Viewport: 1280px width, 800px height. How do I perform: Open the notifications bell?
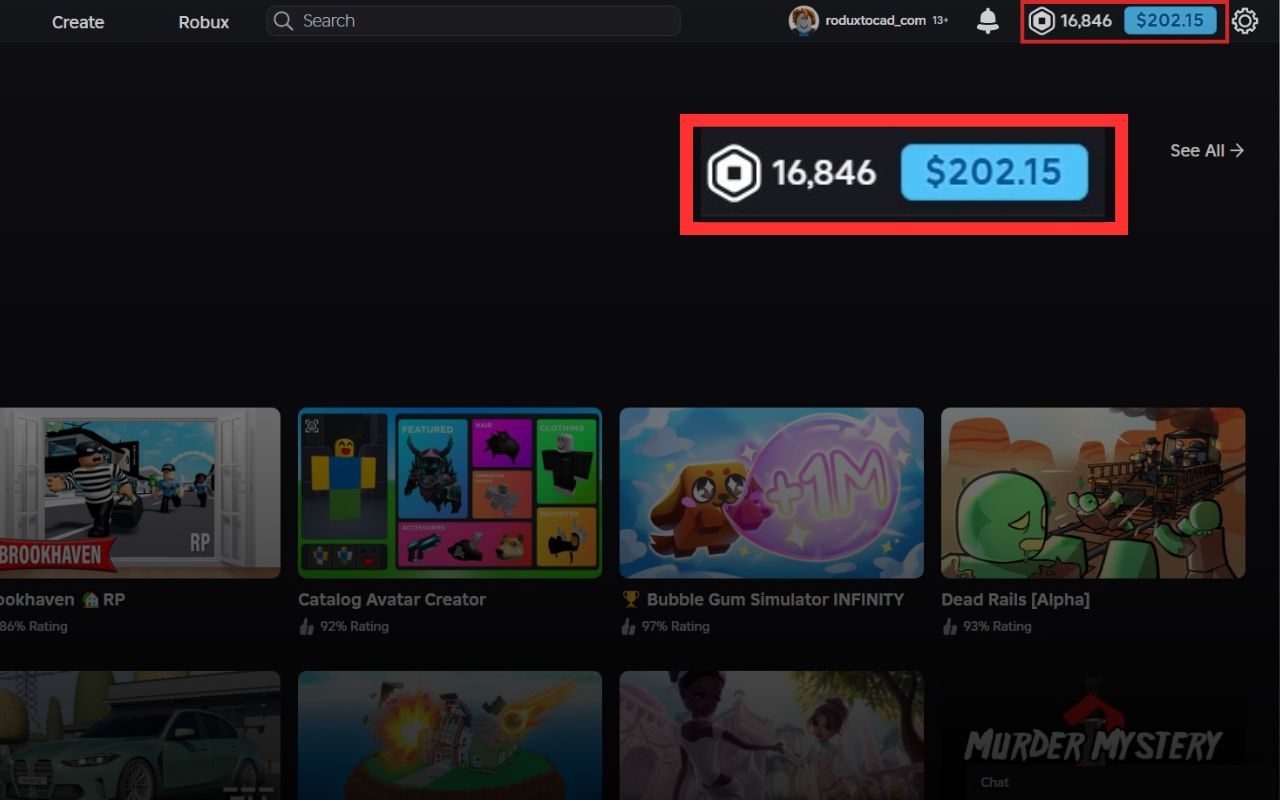(987, 20)
